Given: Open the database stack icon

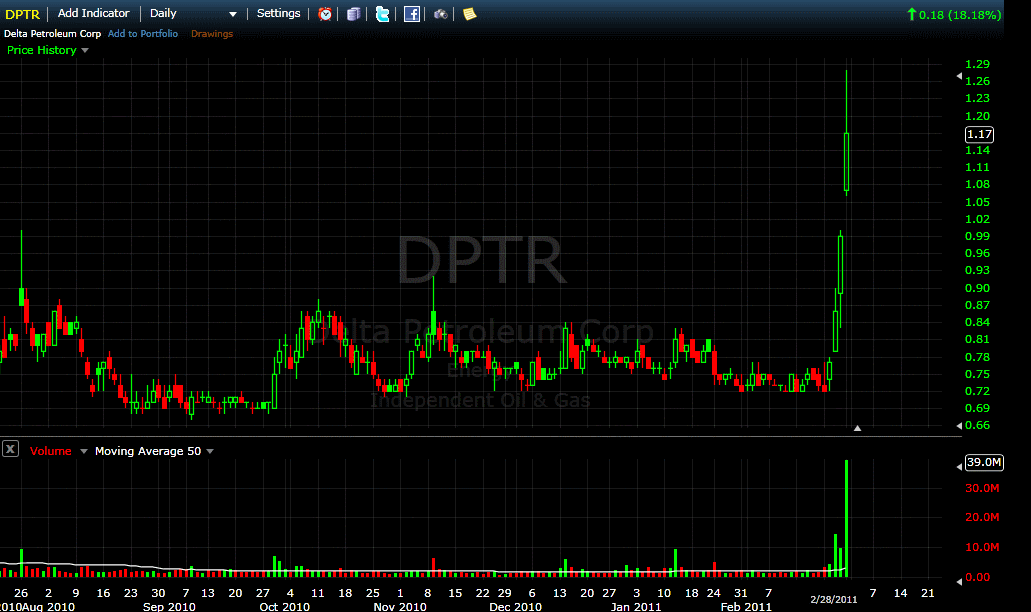Looking at the screenshot, I should pyautogui.click(x=354, y=14).
